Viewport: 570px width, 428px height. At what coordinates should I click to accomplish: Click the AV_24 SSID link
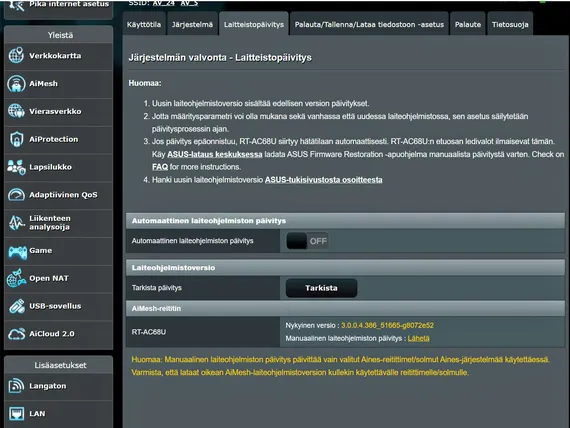click(x=164, y=3)
